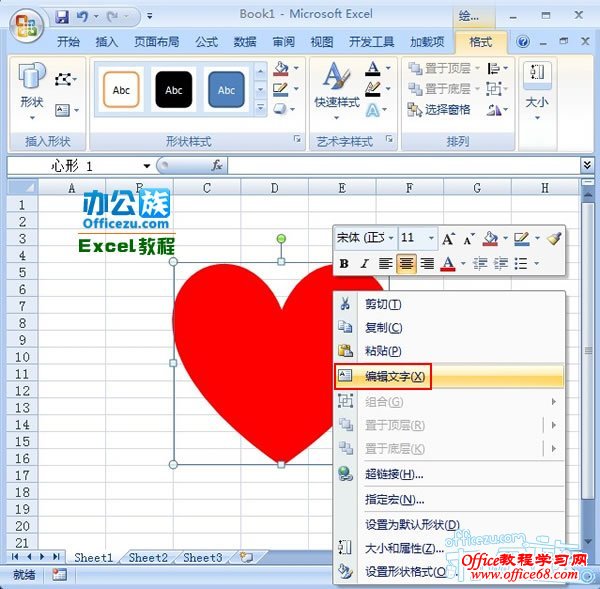Viewport: 600px width, 589px height.
Task: Choose 剪切(T) in the context menu
Action: point(449,304)
